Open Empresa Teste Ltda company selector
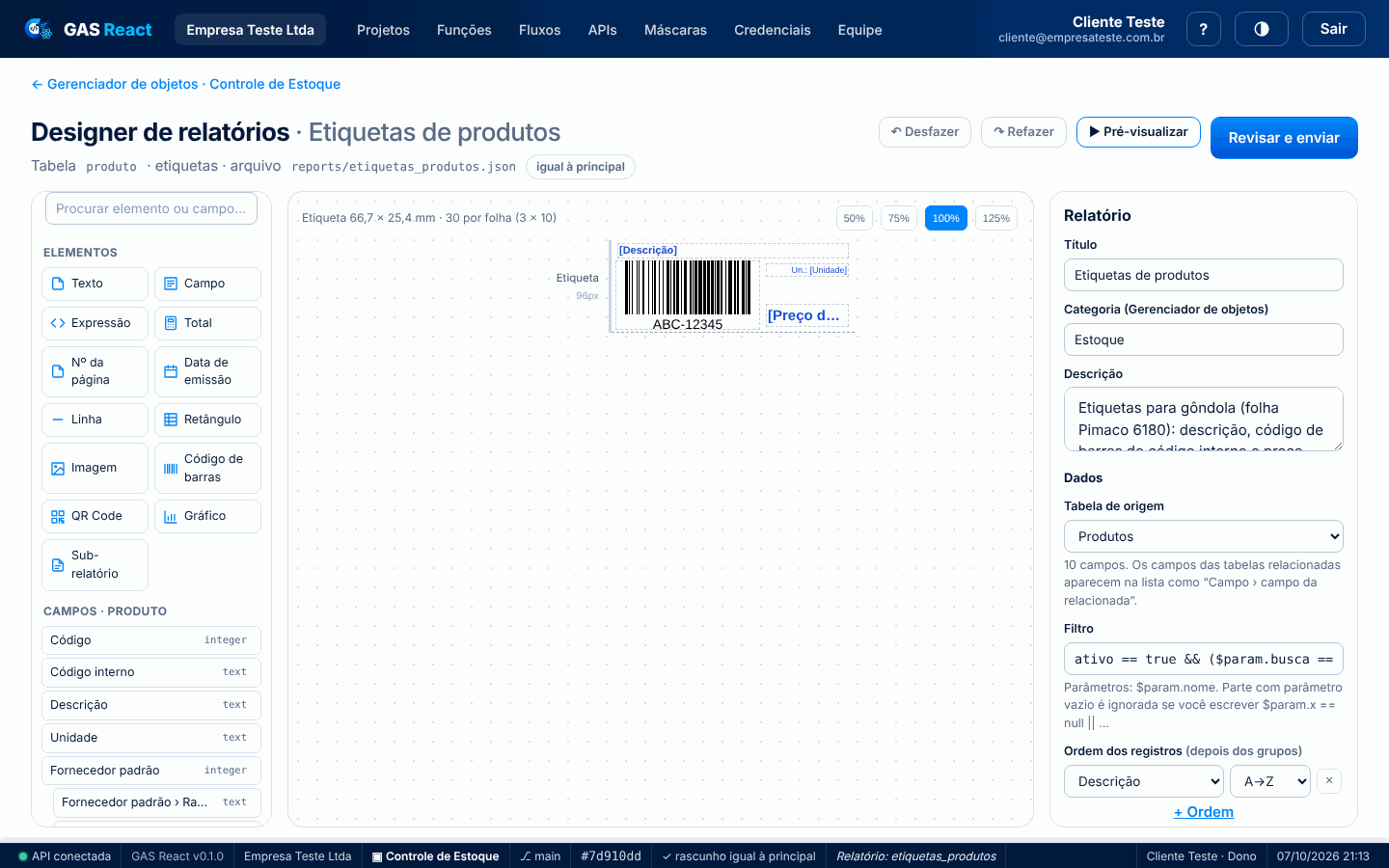1389x868 pixels. [250, 30]
